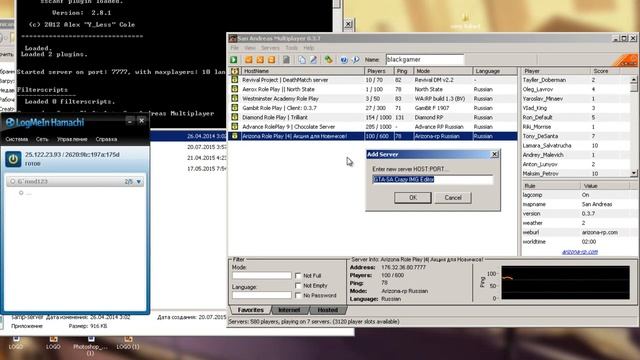Open the Справка menu in Hamachi
640x360 pixels.
pos(106,139)
